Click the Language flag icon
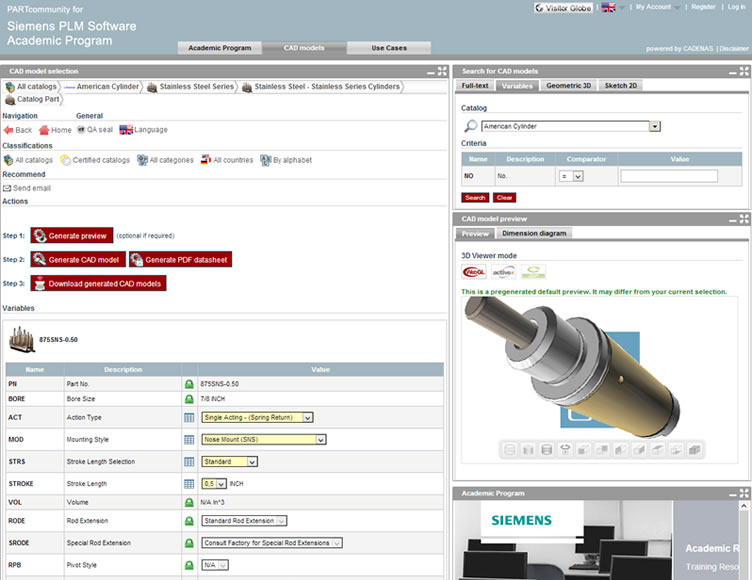 (x=126, y=130)
